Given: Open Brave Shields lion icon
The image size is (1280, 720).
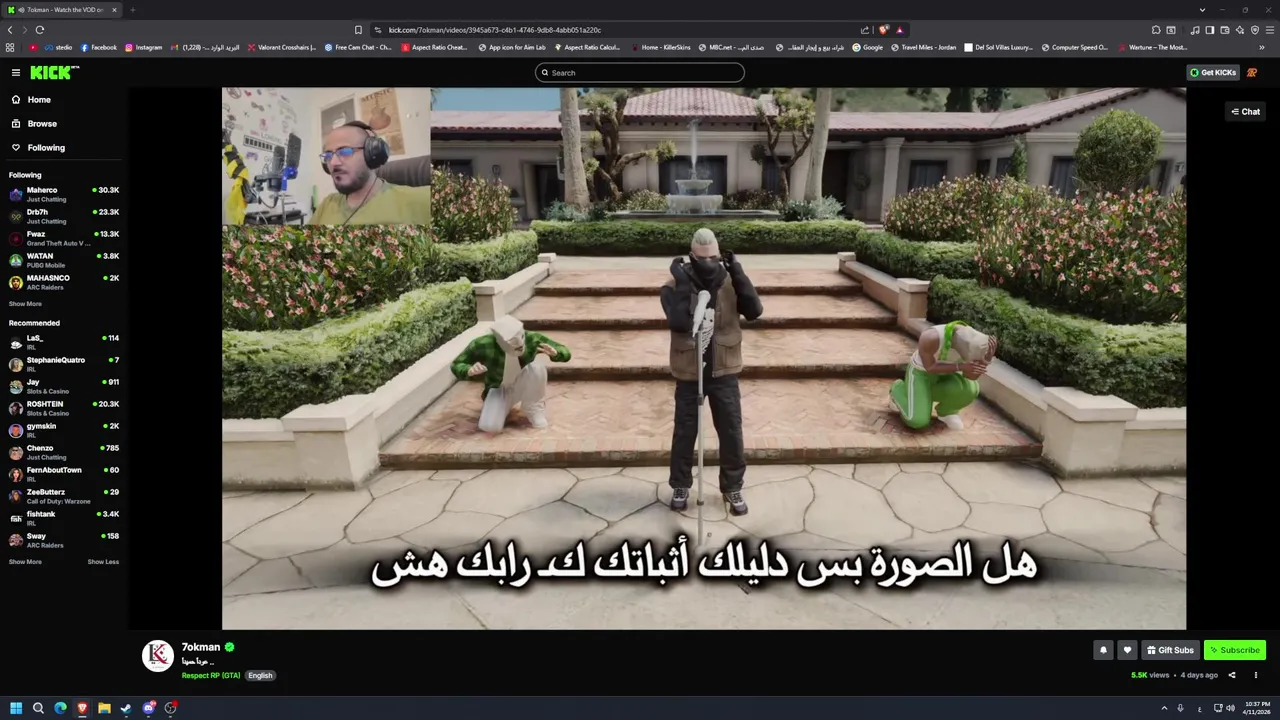Looking at the screenshot, I should click(x=883, y=30).
